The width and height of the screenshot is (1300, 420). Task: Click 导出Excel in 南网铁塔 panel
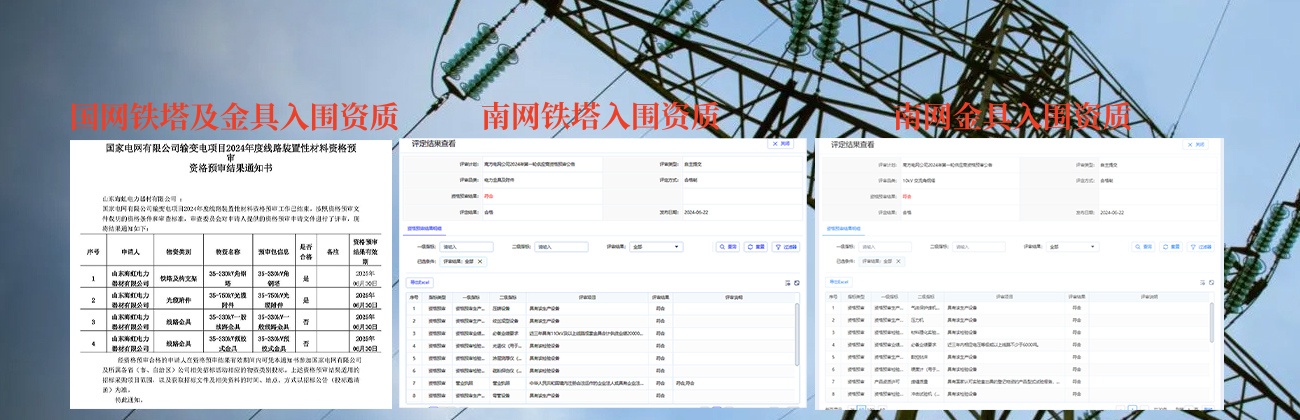(421, 283)
